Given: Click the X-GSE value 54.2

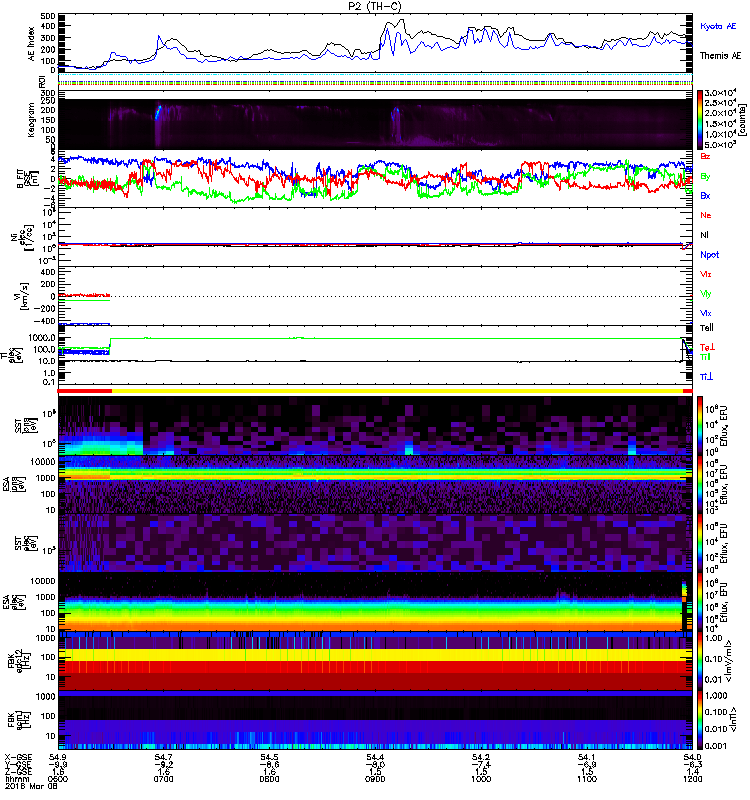Looking at the screenshot, I should point(481,758).
